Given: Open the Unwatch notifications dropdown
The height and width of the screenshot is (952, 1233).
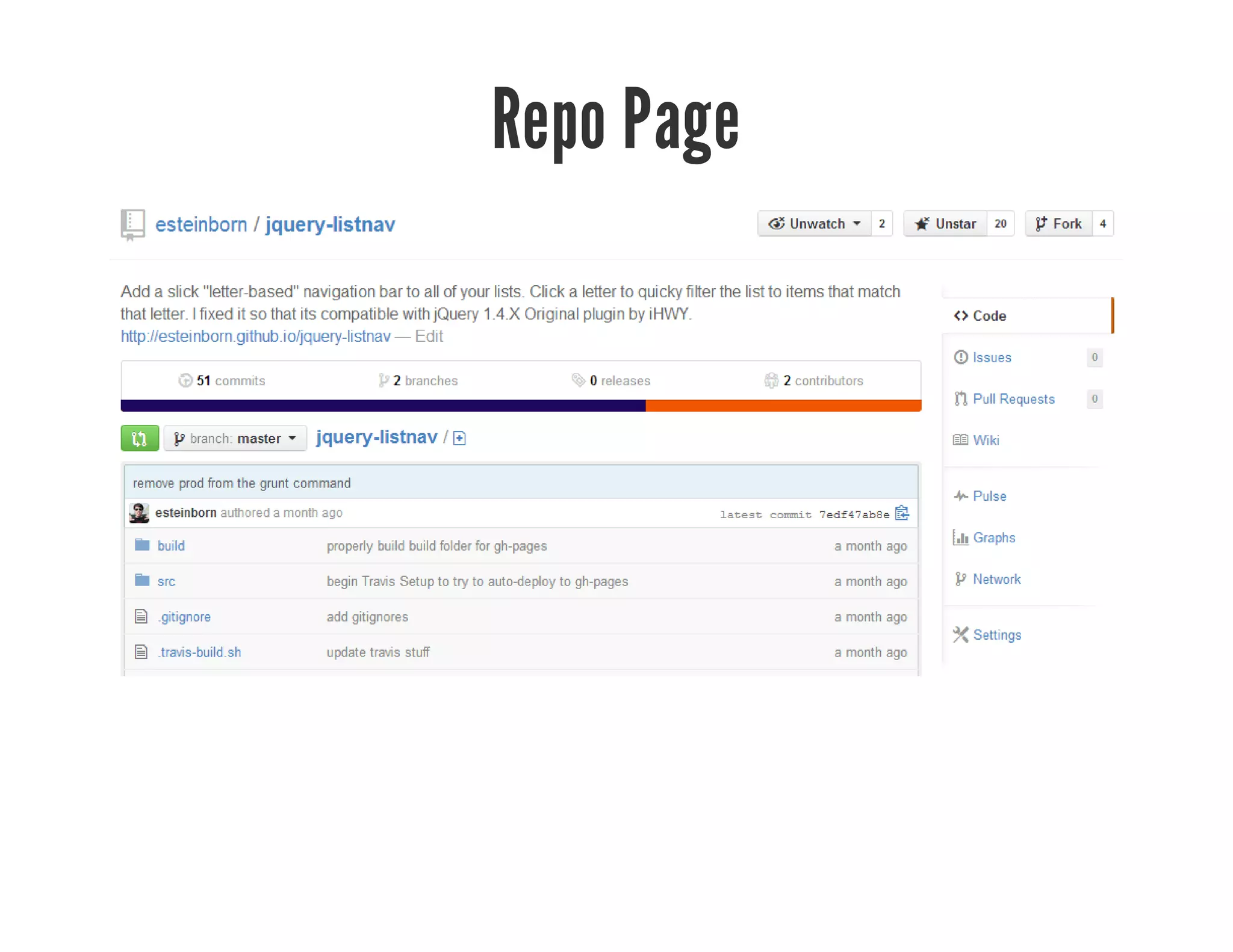Looking at the screenshot, I should [814, 224].
